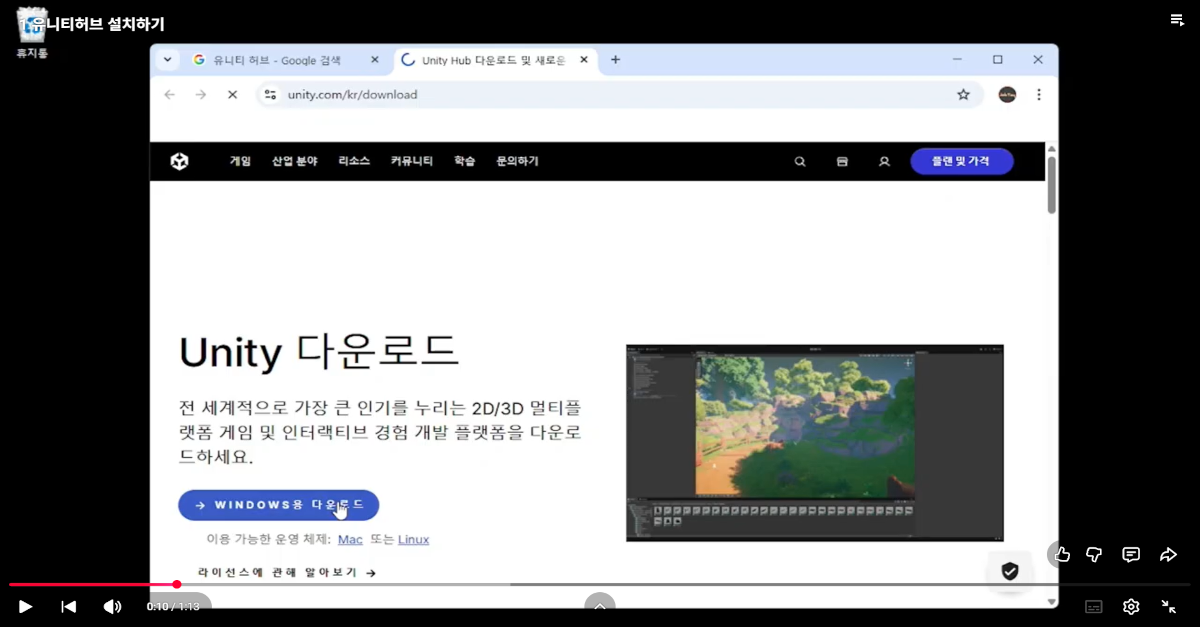This screenshot has height=627, width=1200.
Task: Open the 커뮤니티 navigation menu
Action: [412, 161]
